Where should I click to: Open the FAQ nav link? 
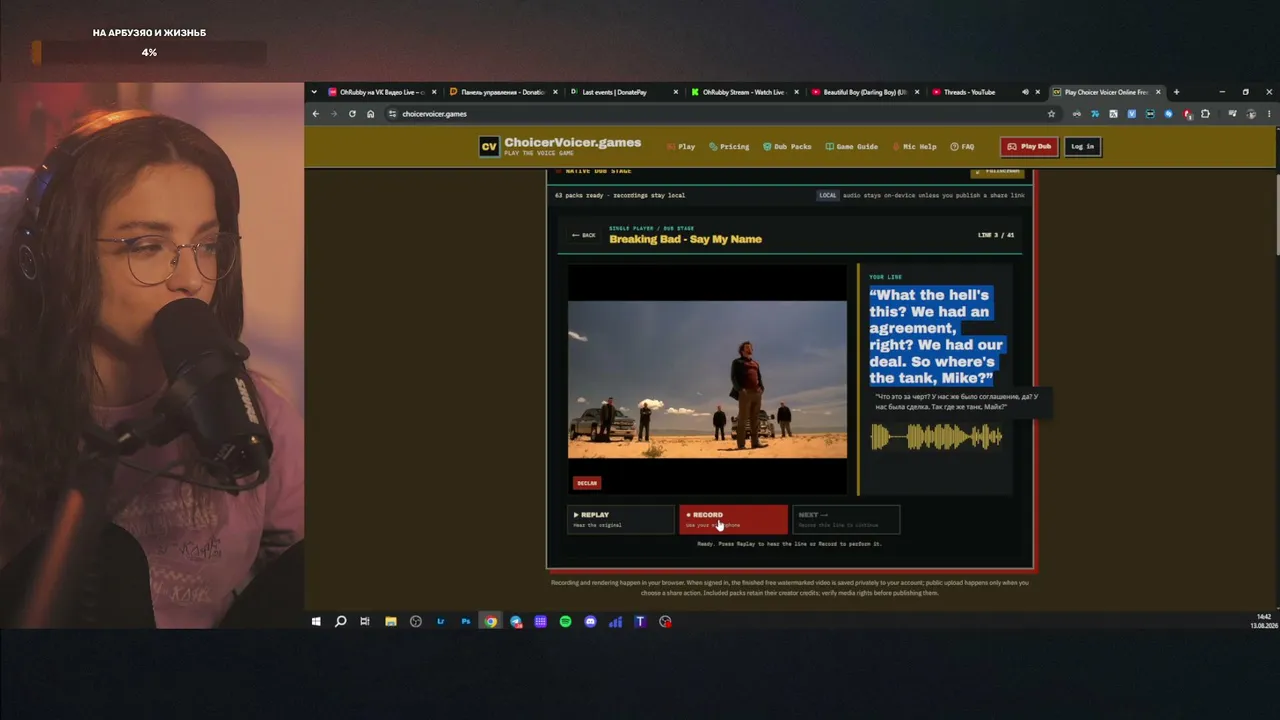962,146
